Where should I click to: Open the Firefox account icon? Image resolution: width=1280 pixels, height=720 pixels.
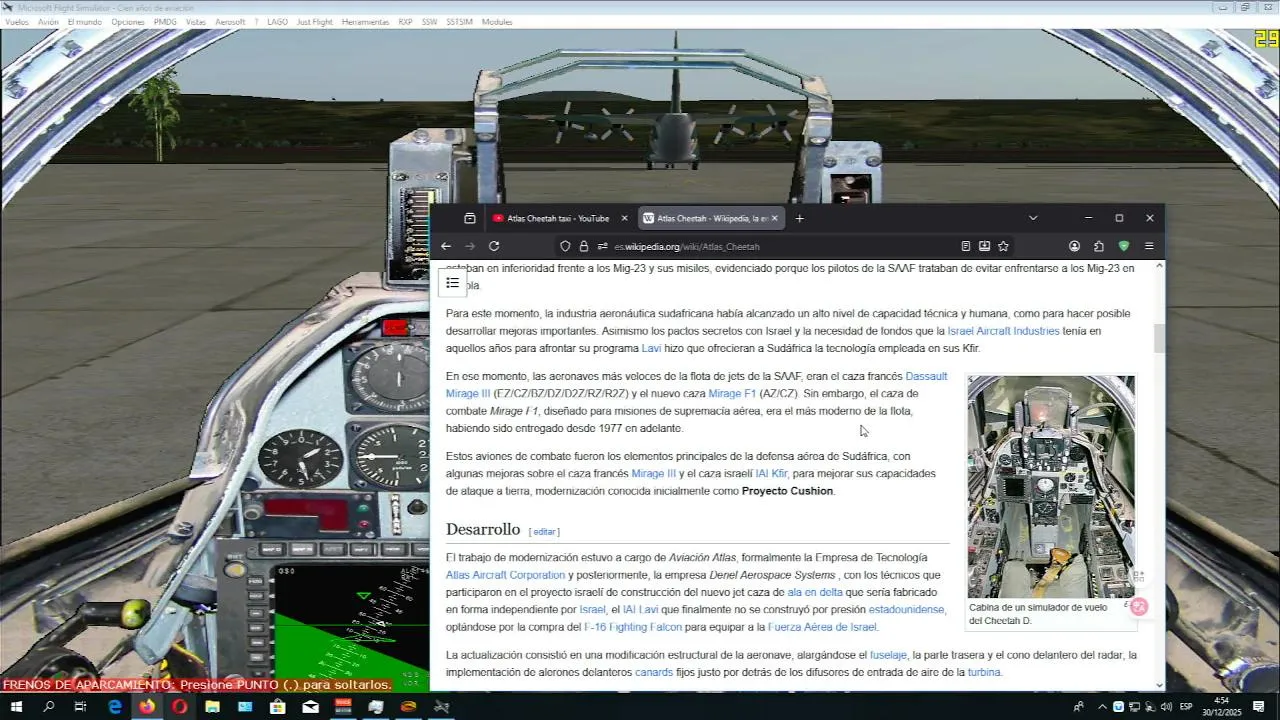pyautogui.click(x=1074, y=246)
